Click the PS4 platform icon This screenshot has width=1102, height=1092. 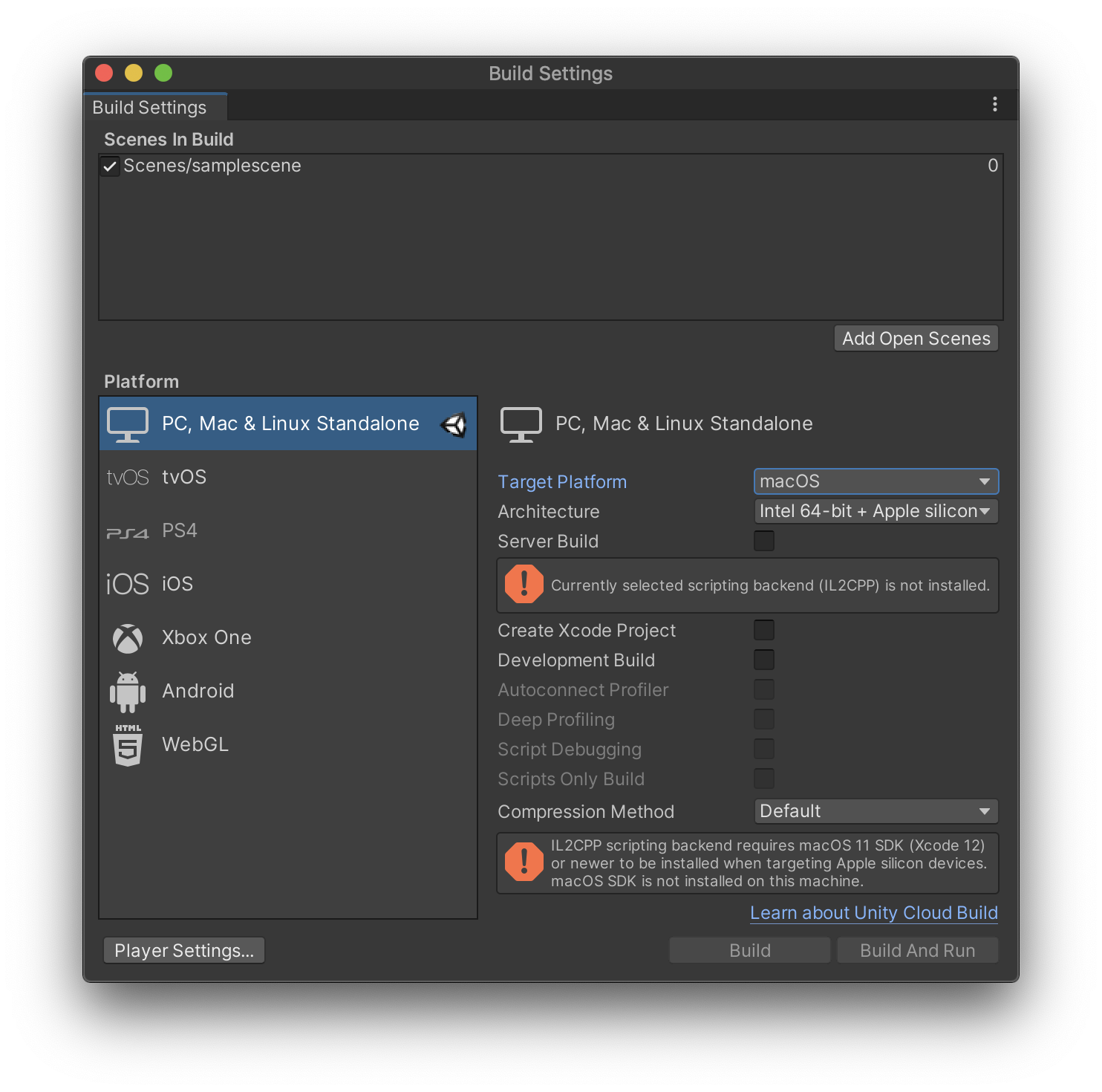pos(128,533)
